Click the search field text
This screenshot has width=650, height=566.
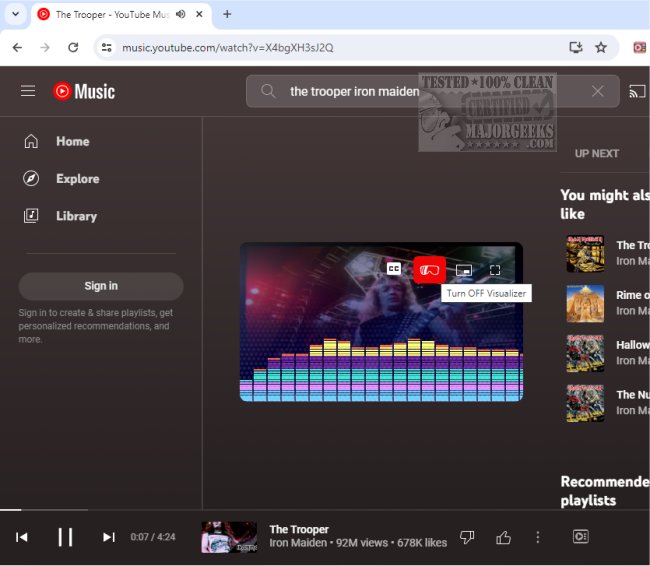354,91
